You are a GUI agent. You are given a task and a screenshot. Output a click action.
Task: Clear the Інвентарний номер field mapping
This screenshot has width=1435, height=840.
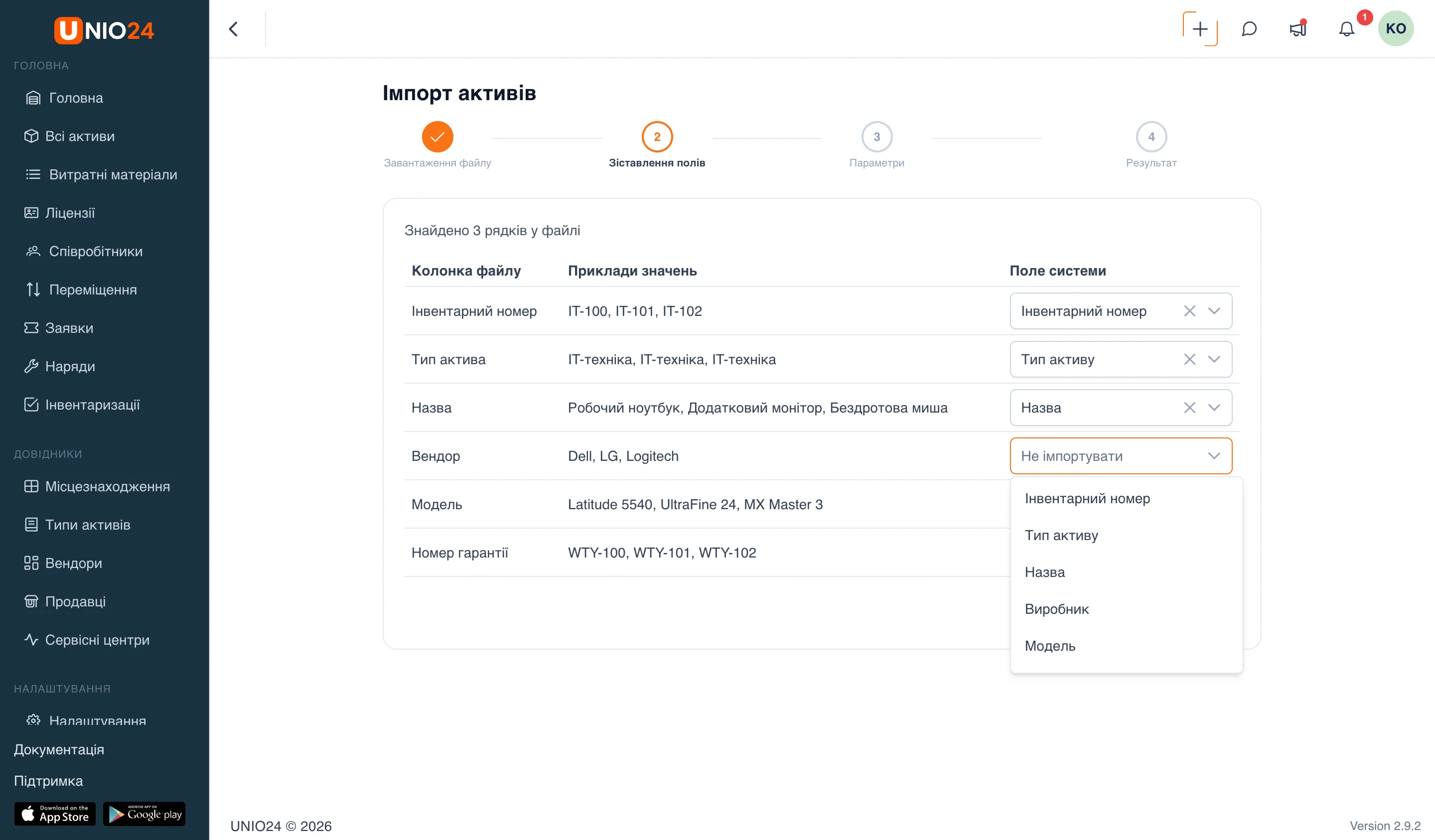(1189, 311)
